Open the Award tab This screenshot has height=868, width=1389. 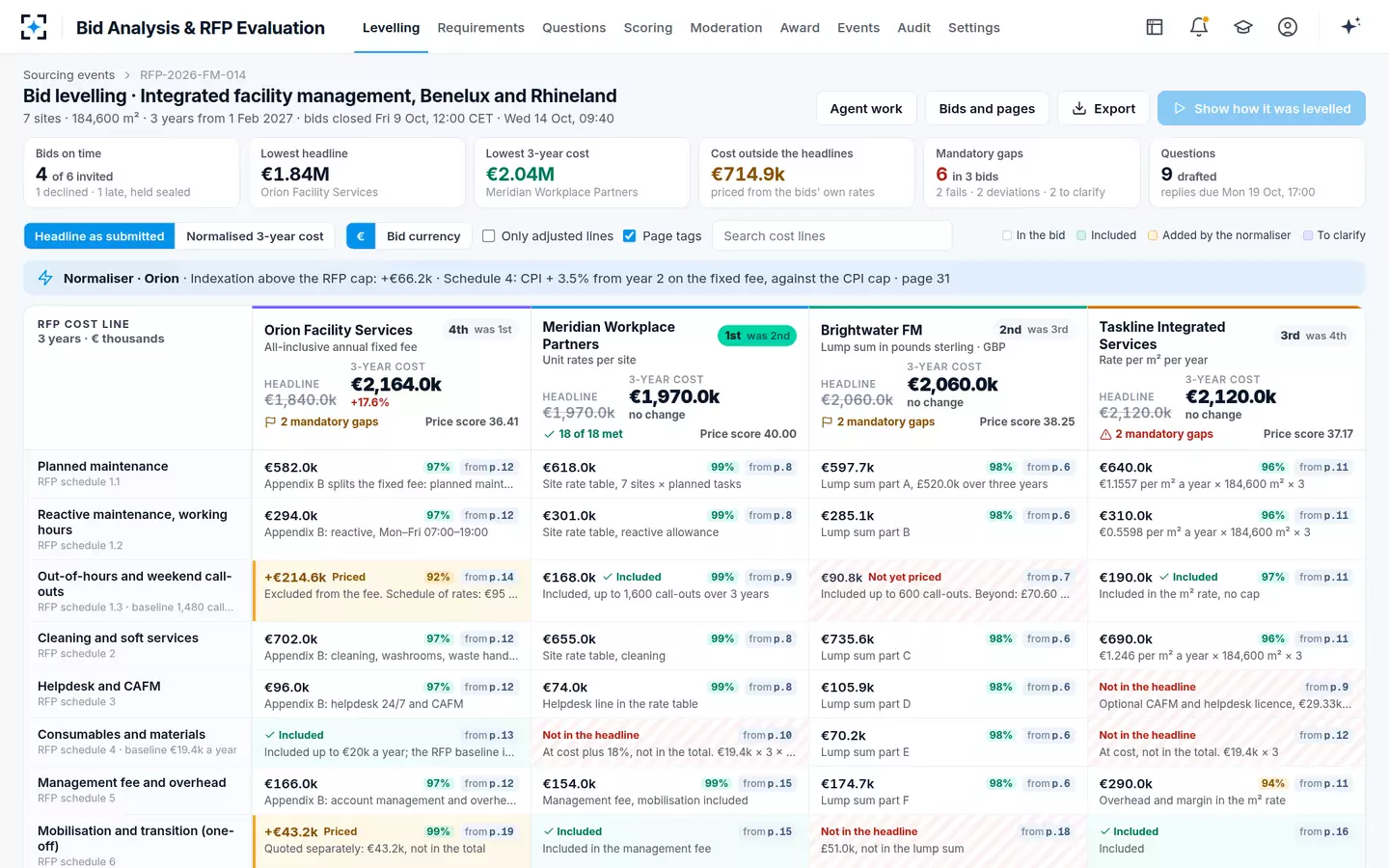point(800,28)
